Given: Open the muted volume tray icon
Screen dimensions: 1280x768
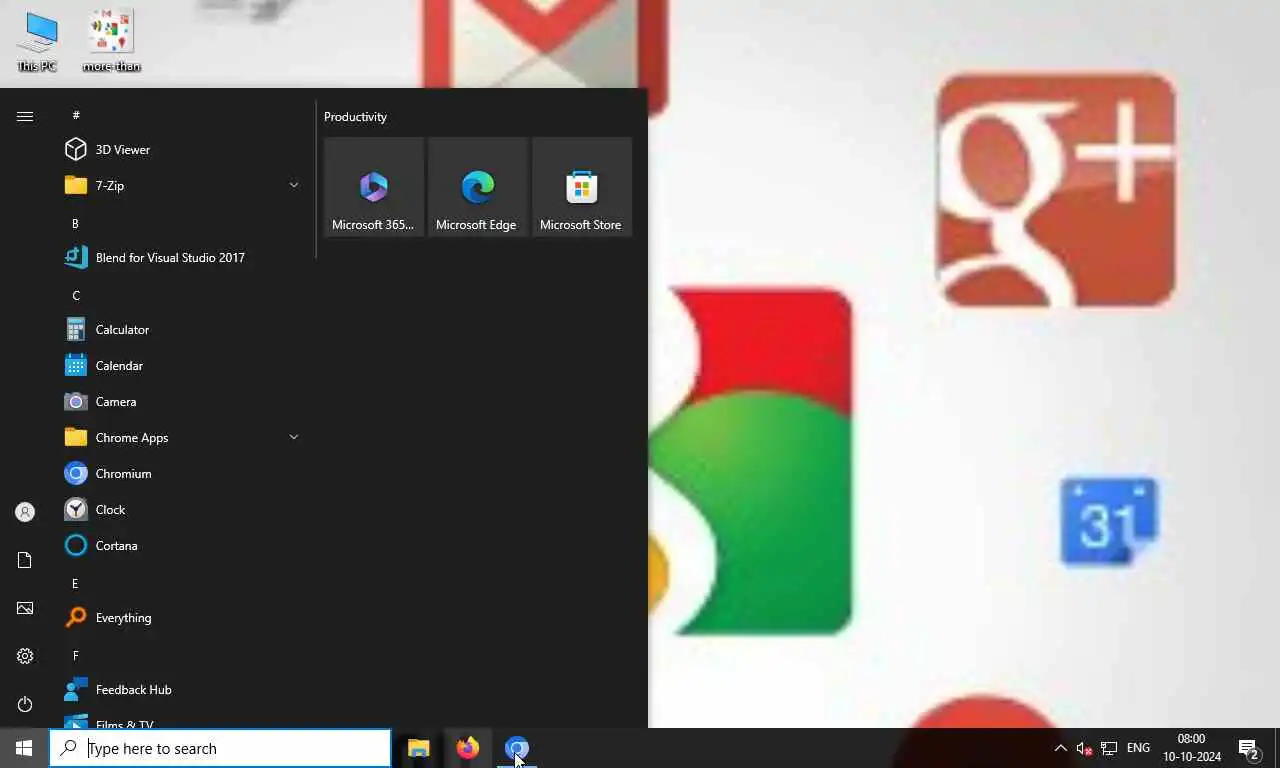Looking at the screenshot, I should 1084,748.
